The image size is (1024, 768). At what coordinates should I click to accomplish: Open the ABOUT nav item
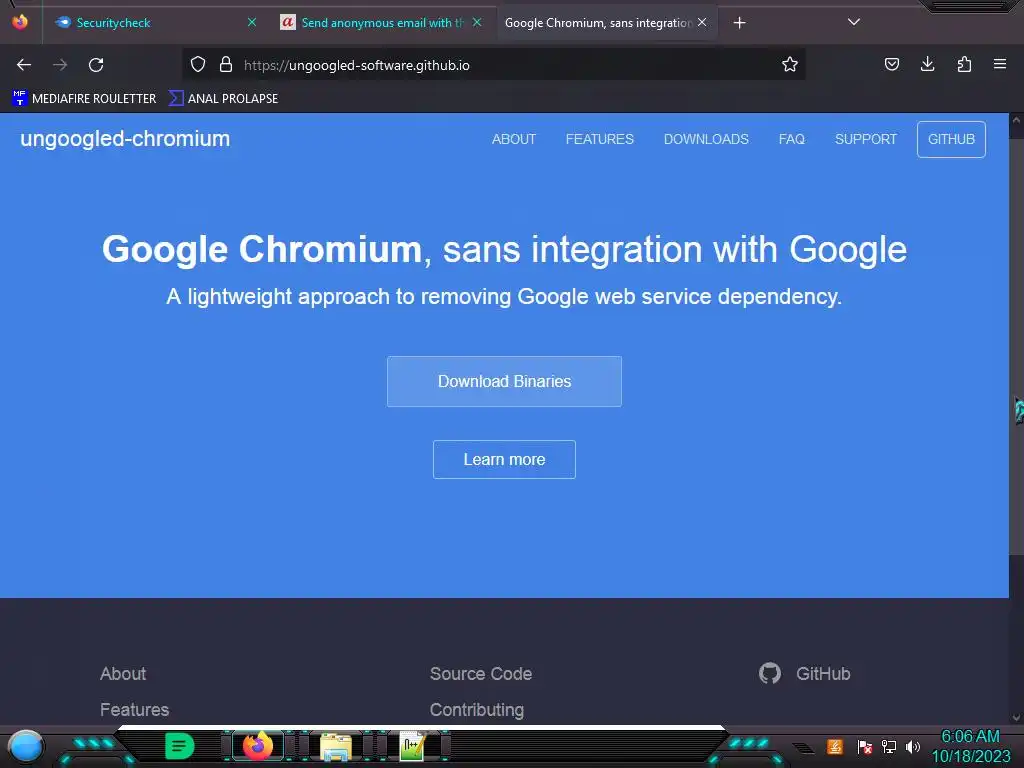(514, 139)
